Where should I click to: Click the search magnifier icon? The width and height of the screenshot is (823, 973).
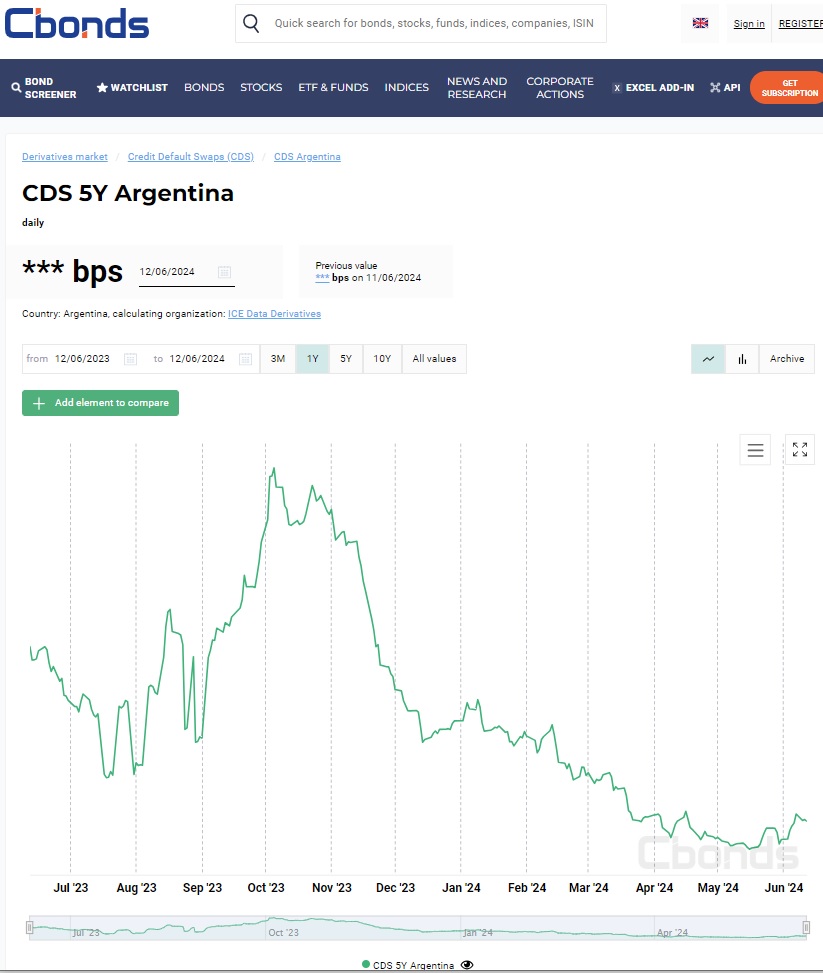coord(251,24)
